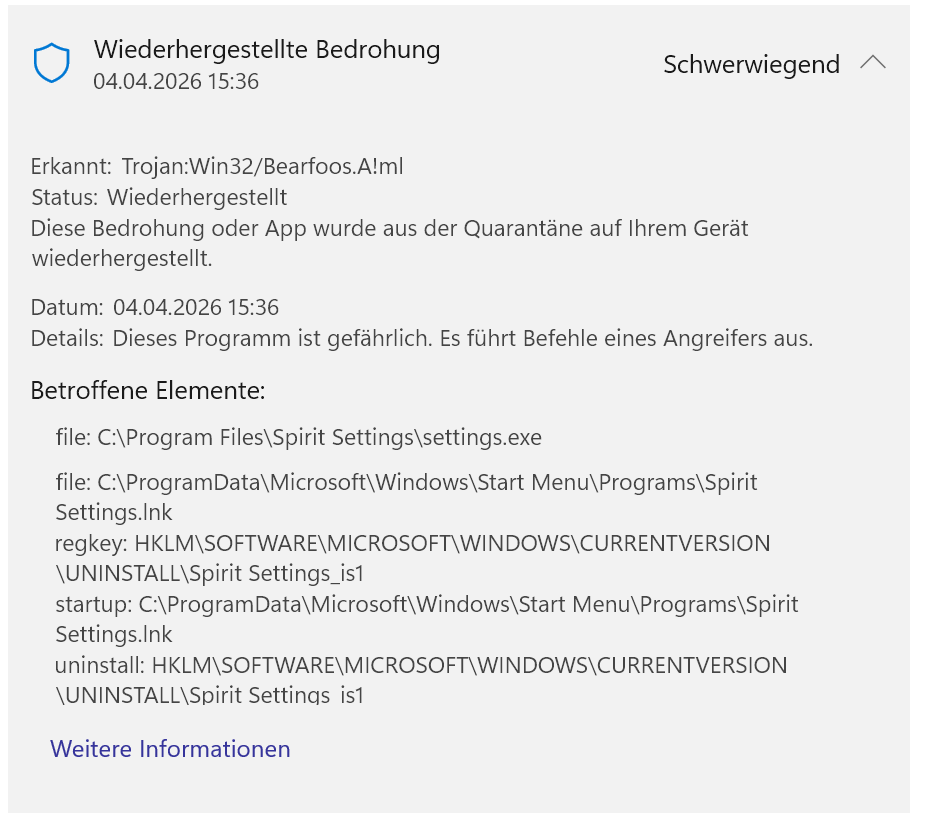The image size is (925, 829).
Task: Click the Erkannt label
Action: (x=71, y=166)
